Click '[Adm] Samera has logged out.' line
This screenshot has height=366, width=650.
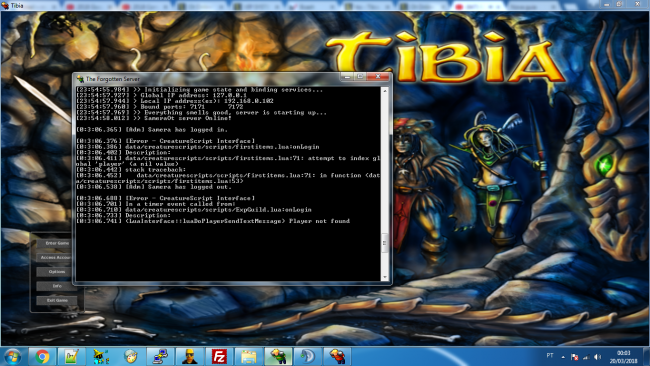click(153, 187)
